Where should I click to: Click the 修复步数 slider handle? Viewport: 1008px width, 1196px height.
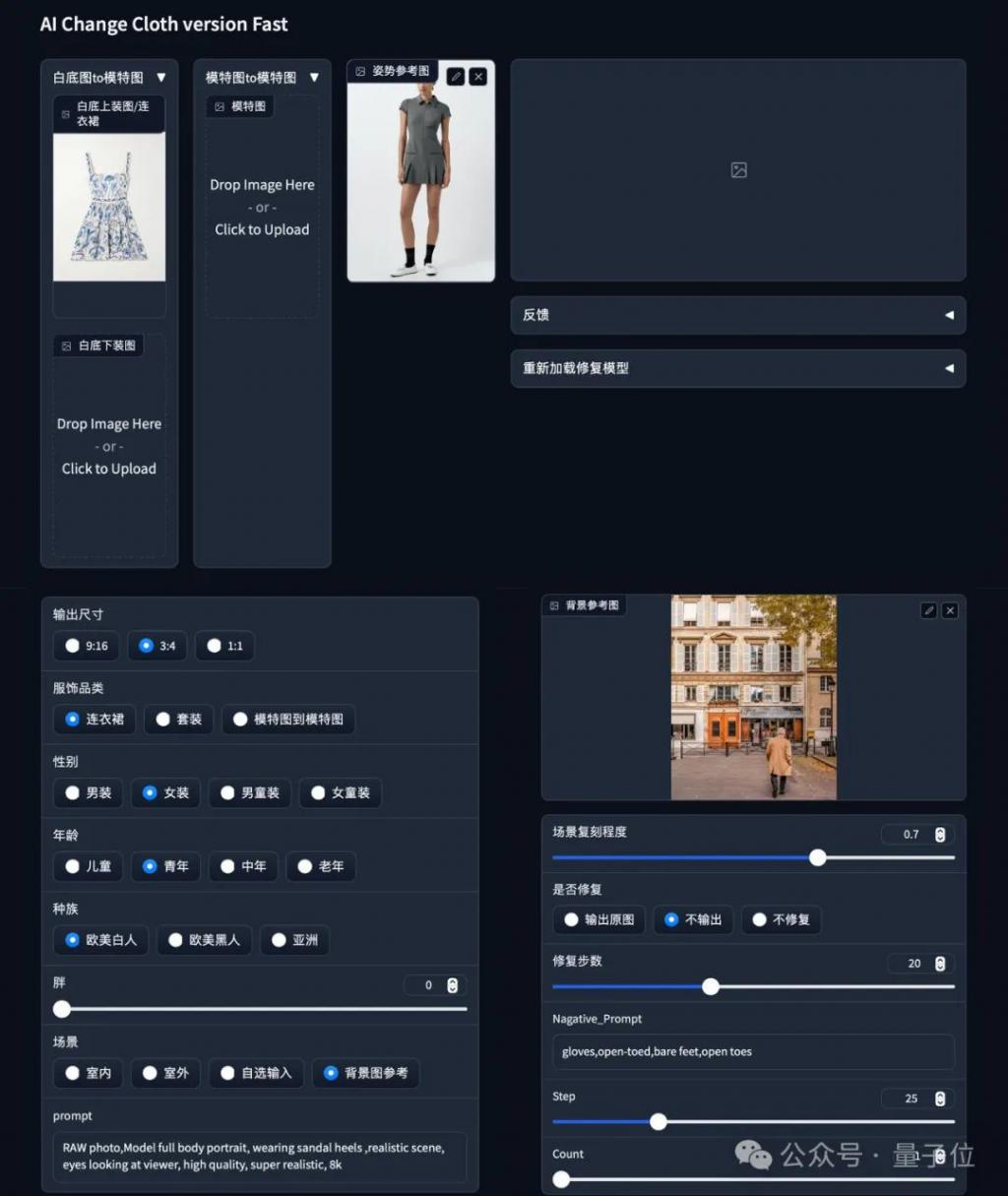point(711,986)
